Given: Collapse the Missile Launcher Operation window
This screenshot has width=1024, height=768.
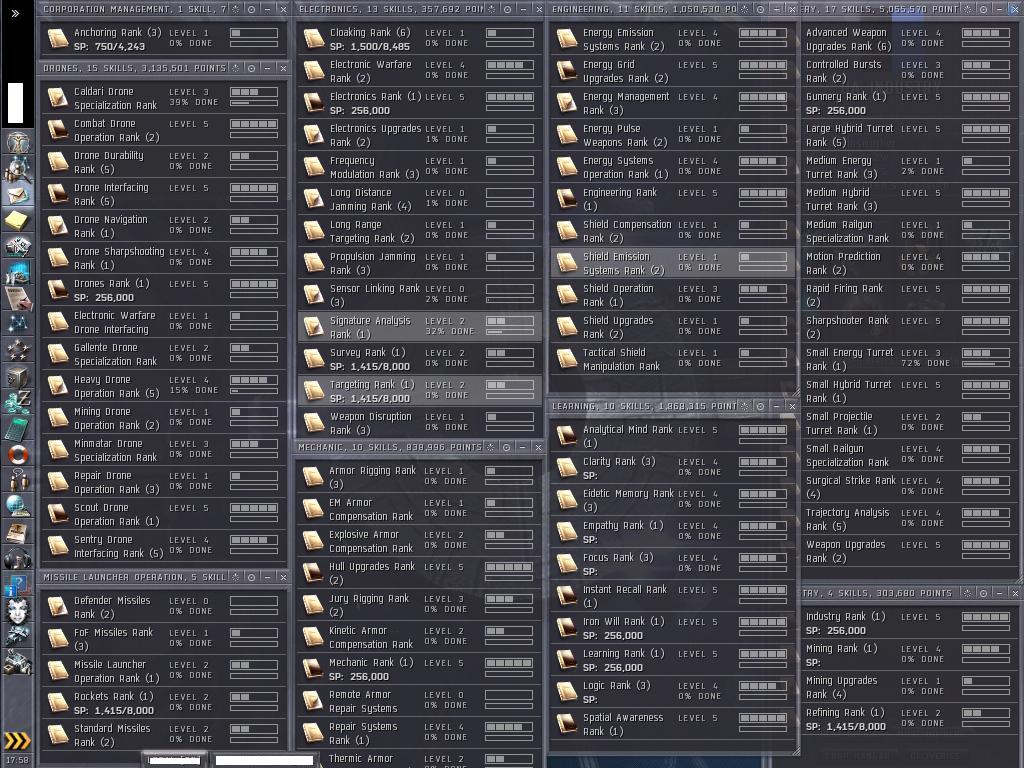Looking at the screenshot, I should pos(267,577).
